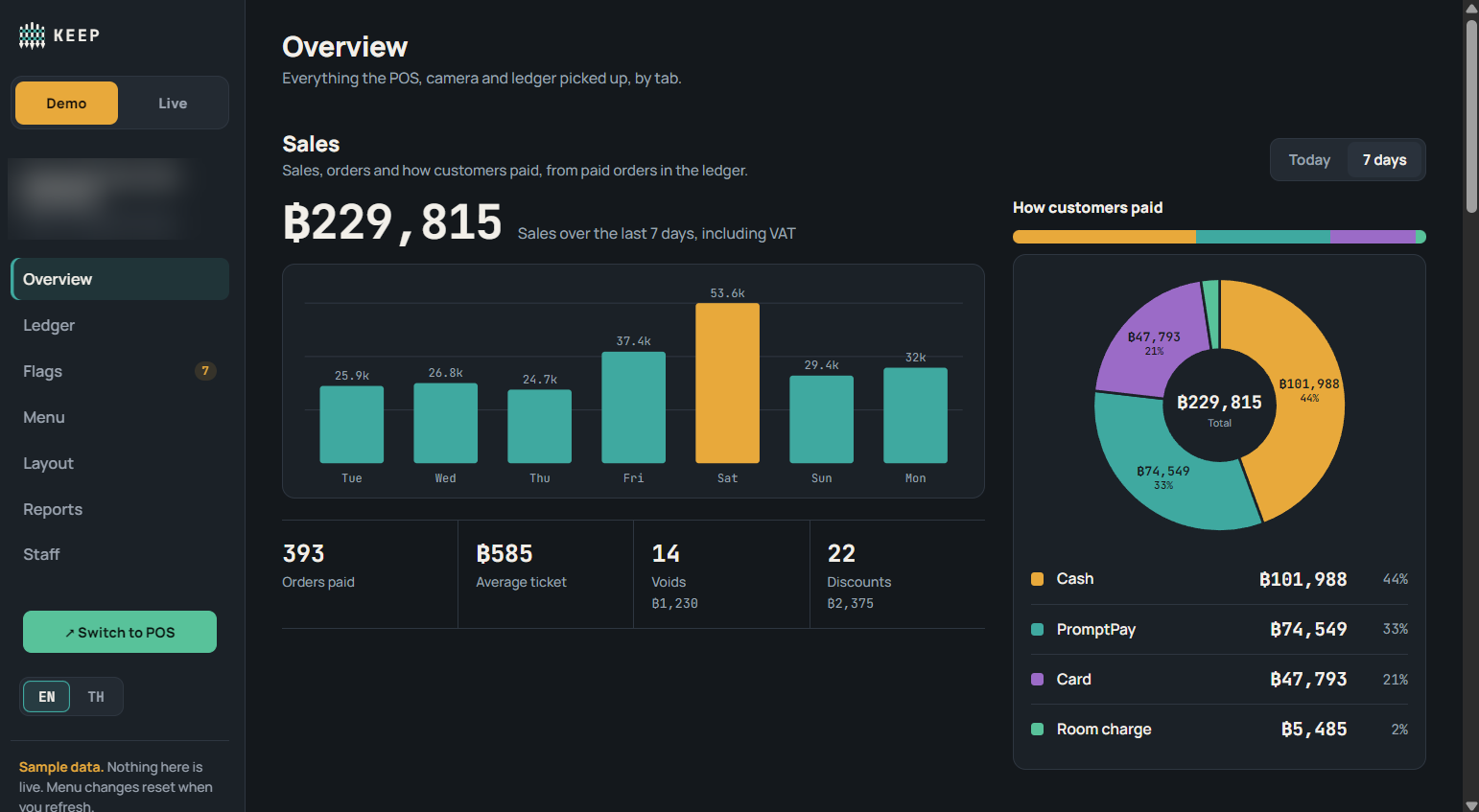Image resolution: width=1479 pixels, height=812 pixels.
Task: Click the 14 Voids stat
Action: (x=721, y=574)
